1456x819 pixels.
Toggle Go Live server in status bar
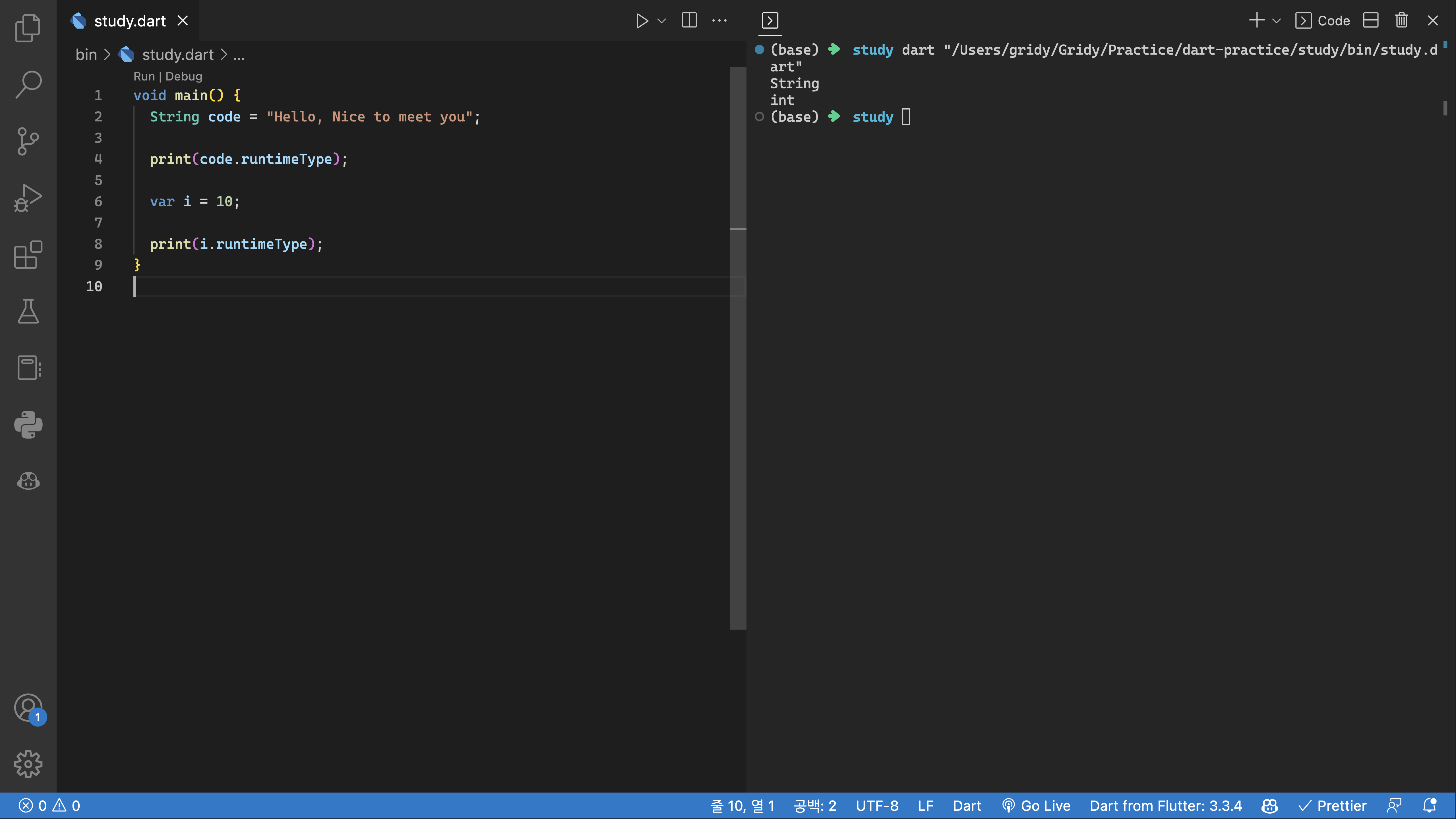1036,805
